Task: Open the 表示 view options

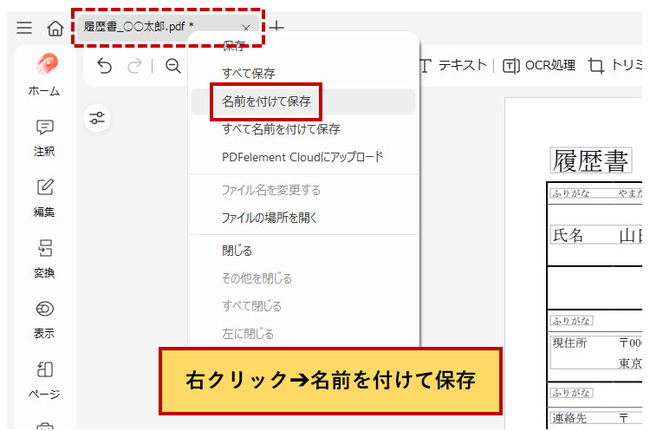Action: point(44,320)
